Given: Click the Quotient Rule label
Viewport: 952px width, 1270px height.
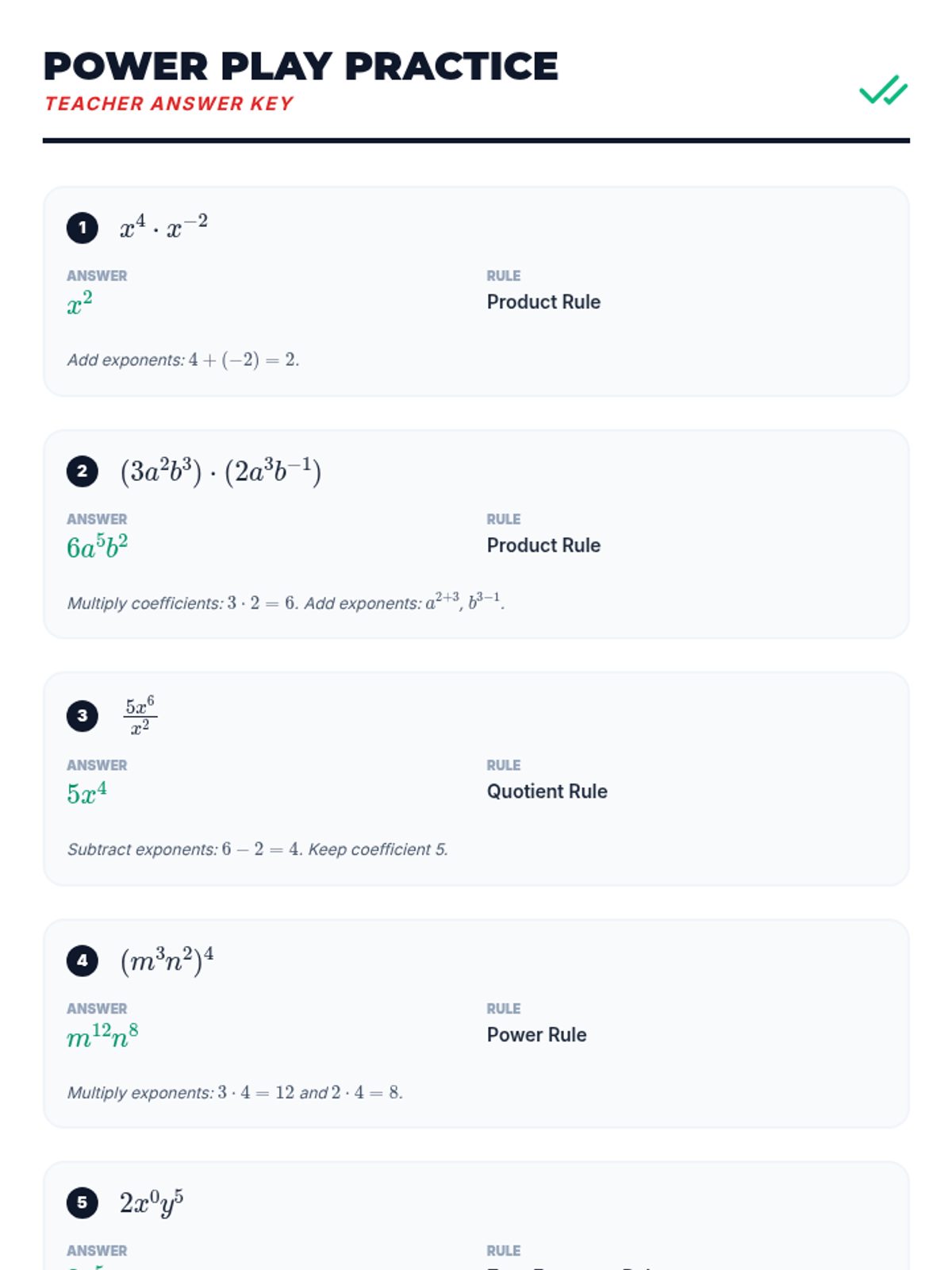Looking at the screenshot, I should coord(547,791).
